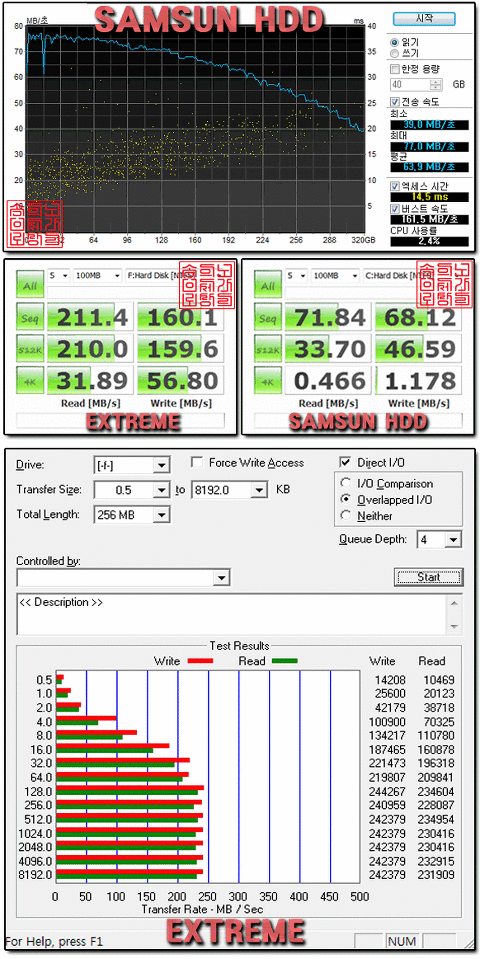This screenshot has width=480, height=959.
Task: Open test count dropdown in C: benchmark
Action: 297,275
